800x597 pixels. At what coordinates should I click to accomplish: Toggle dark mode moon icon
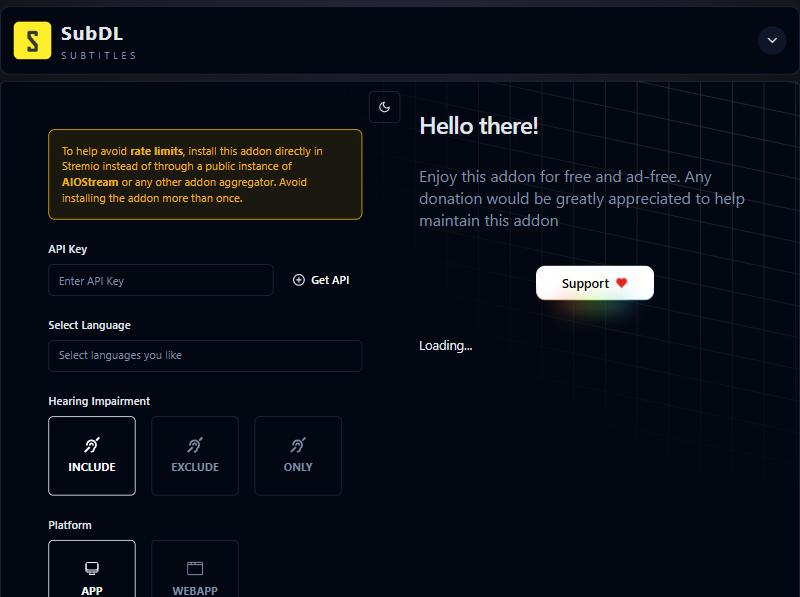click(x=385, y=107)
